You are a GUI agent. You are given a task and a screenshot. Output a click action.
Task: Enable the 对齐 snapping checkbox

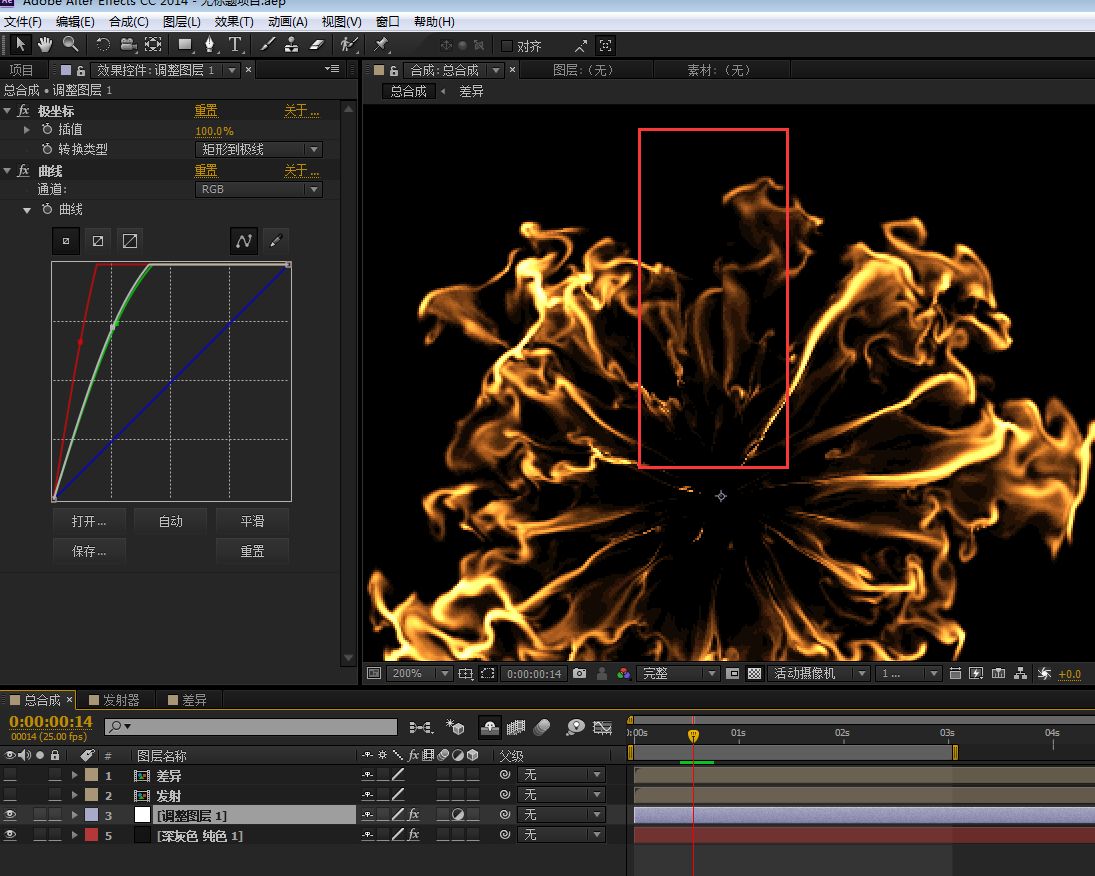click(507, 46)
